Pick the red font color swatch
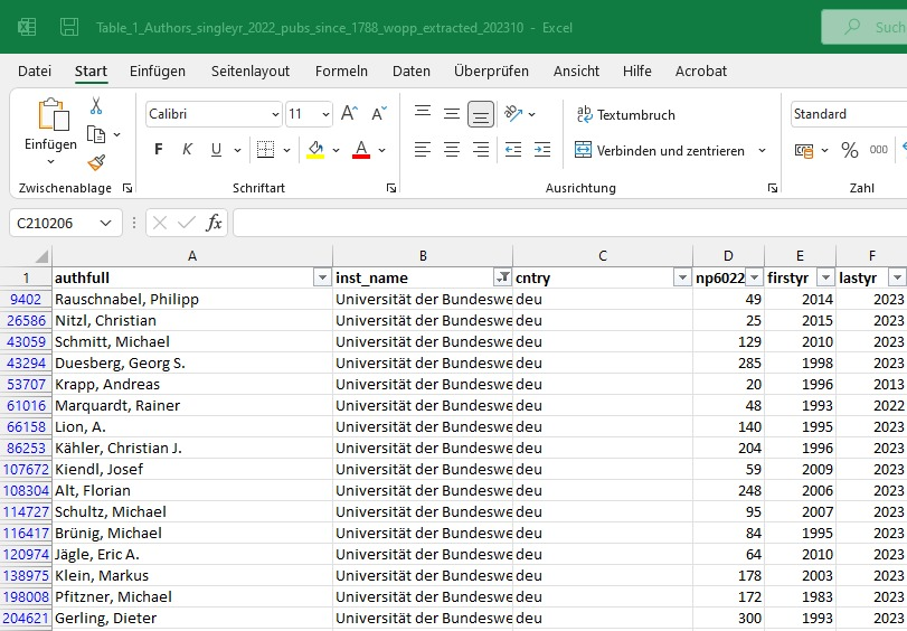 pos(361,157)
